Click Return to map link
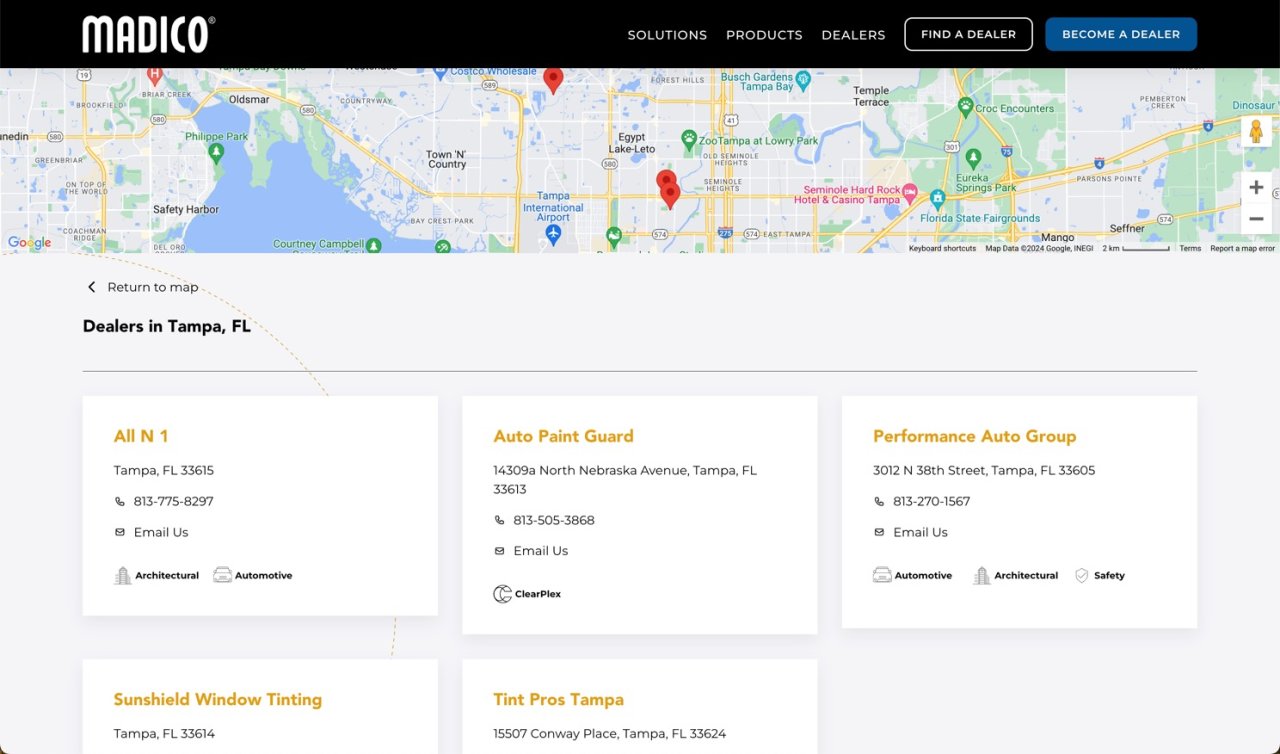 point(153,287)
